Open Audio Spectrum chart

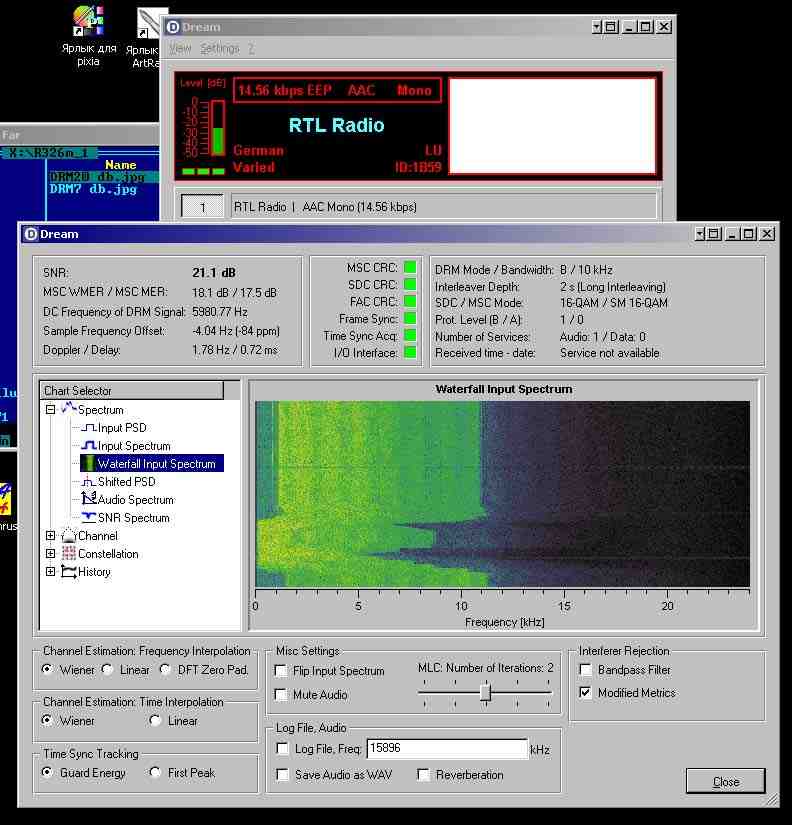135,500
